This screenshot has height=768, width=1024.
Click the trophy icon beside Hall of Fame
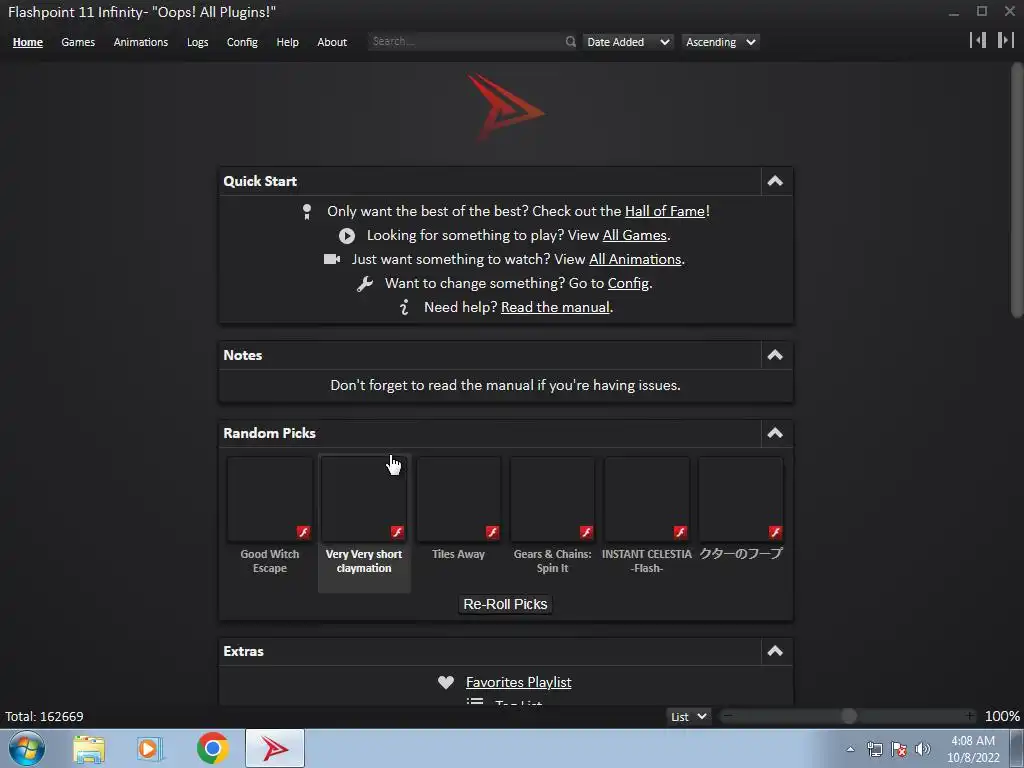(x=307, y=212)
